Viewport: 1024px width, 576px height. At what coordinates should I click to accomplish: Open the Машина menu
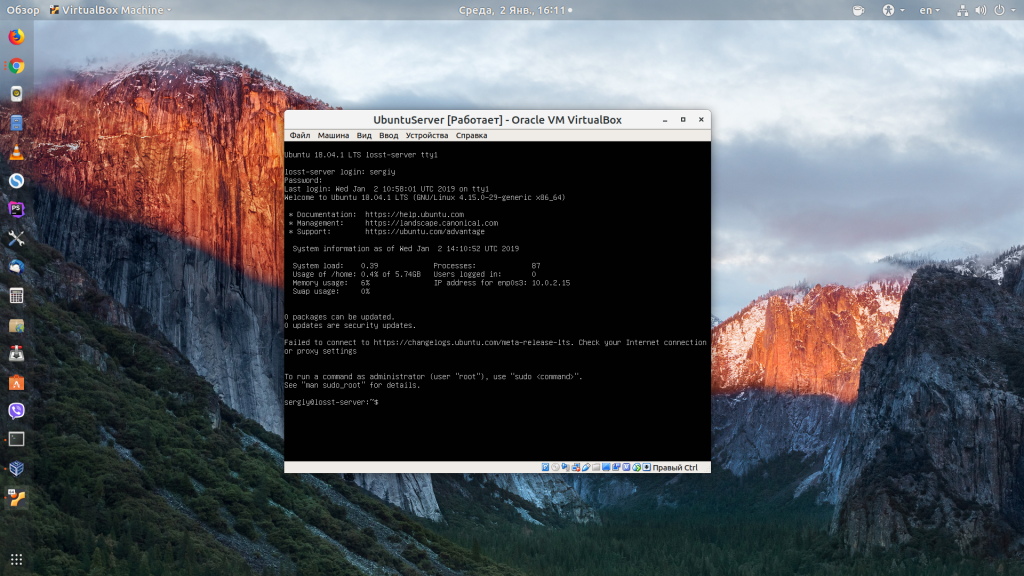pos(336,133)
